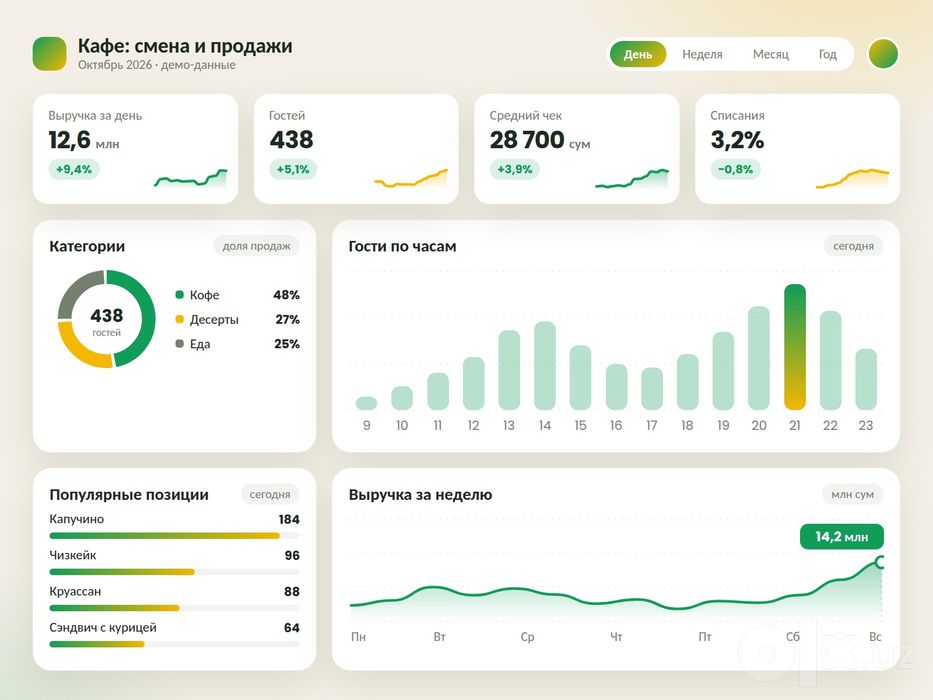This screenshot has width=933, height=700.
Task: Click the gray Еда legend dot
Action: pyautogui.click(x=180, y=343)
